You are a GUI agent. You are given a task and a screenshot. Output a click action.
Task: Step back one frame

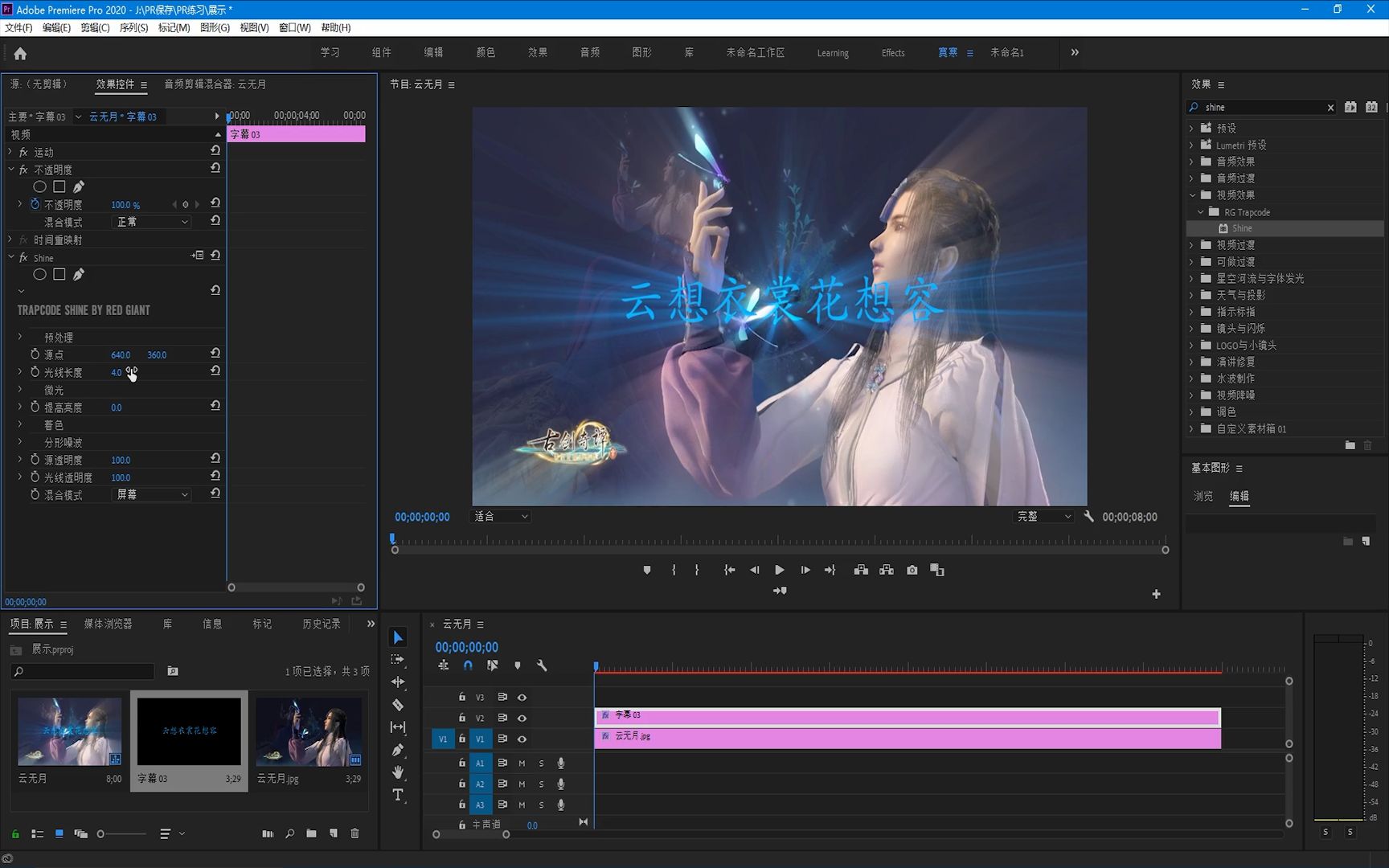754,570
